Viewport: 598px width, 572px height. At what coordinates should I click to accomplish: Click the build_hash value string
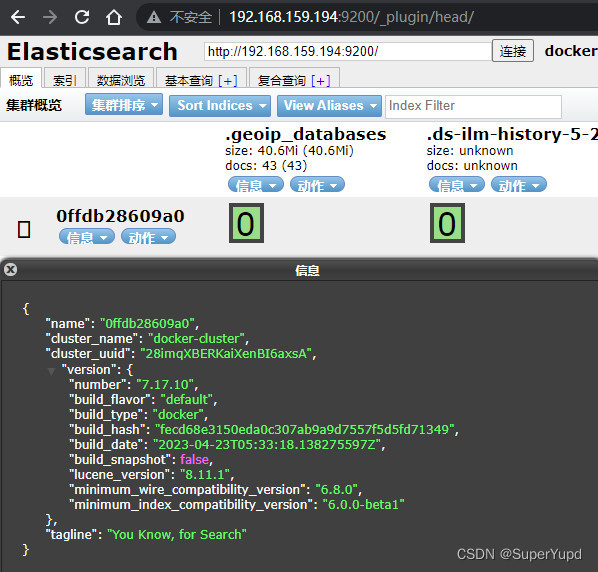[x=304, y=429]
